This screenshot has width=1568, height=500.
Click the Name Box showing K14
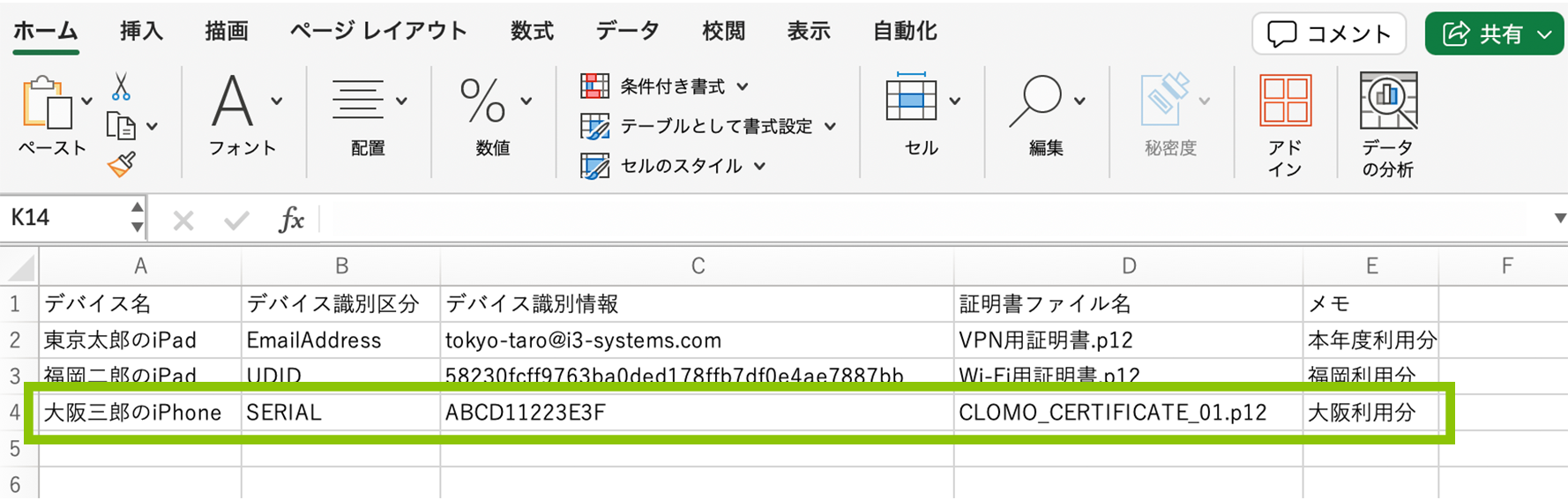(63, 218)
